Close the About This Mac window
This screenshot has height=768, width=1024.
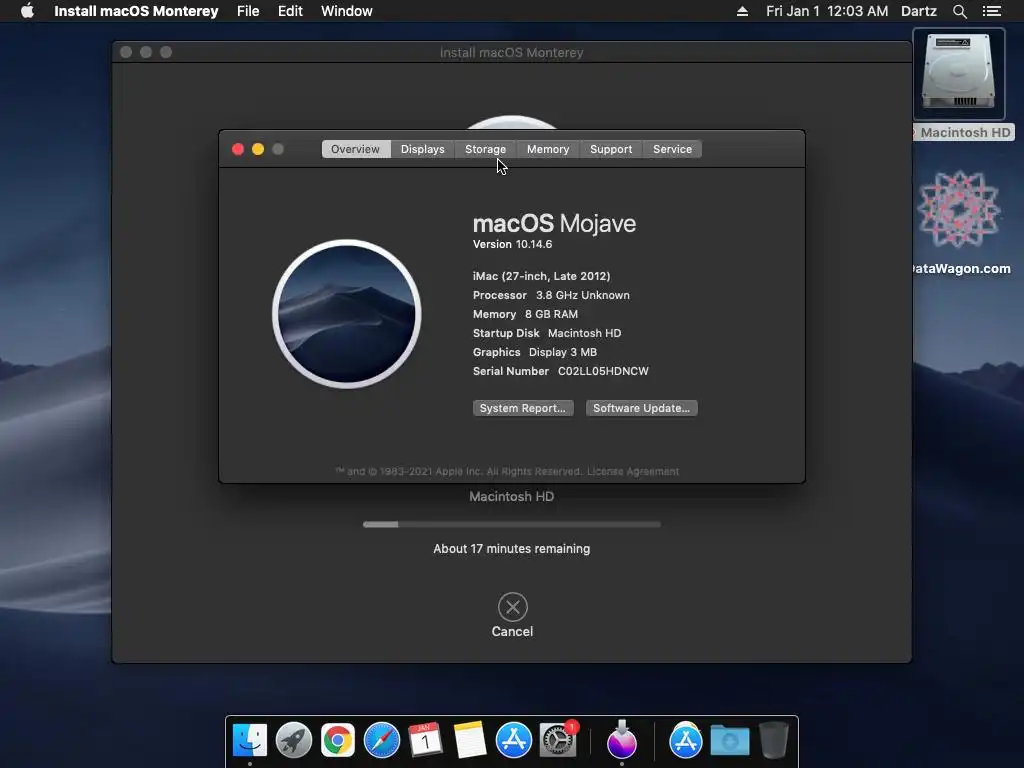238,149
